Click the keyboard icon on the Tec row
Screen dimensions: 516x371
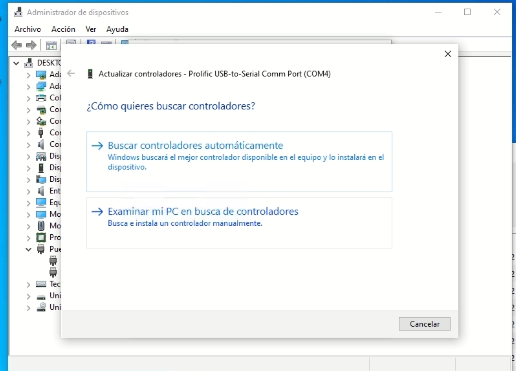(x=41, y=284)
